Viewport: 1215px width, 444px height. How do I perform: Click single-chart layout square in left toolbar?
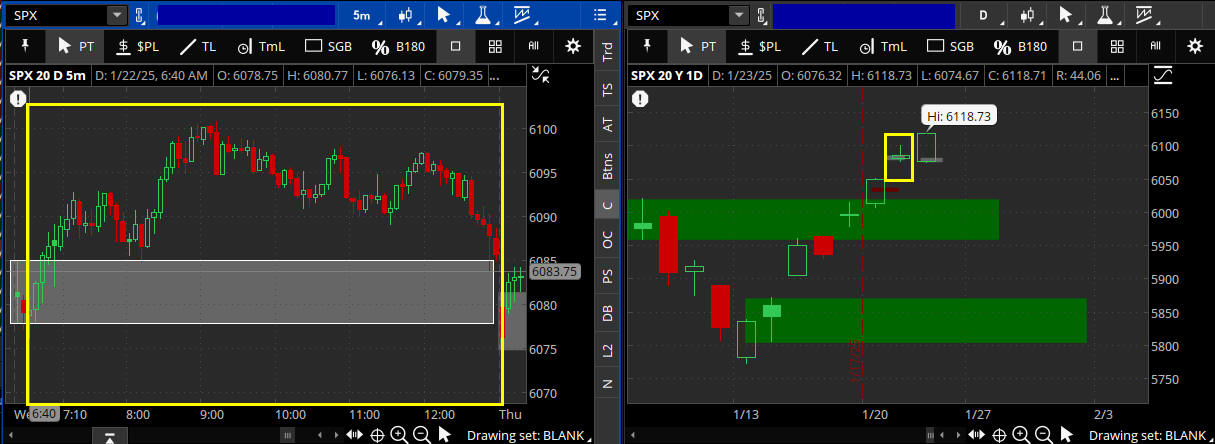click(x=455, y=46)
